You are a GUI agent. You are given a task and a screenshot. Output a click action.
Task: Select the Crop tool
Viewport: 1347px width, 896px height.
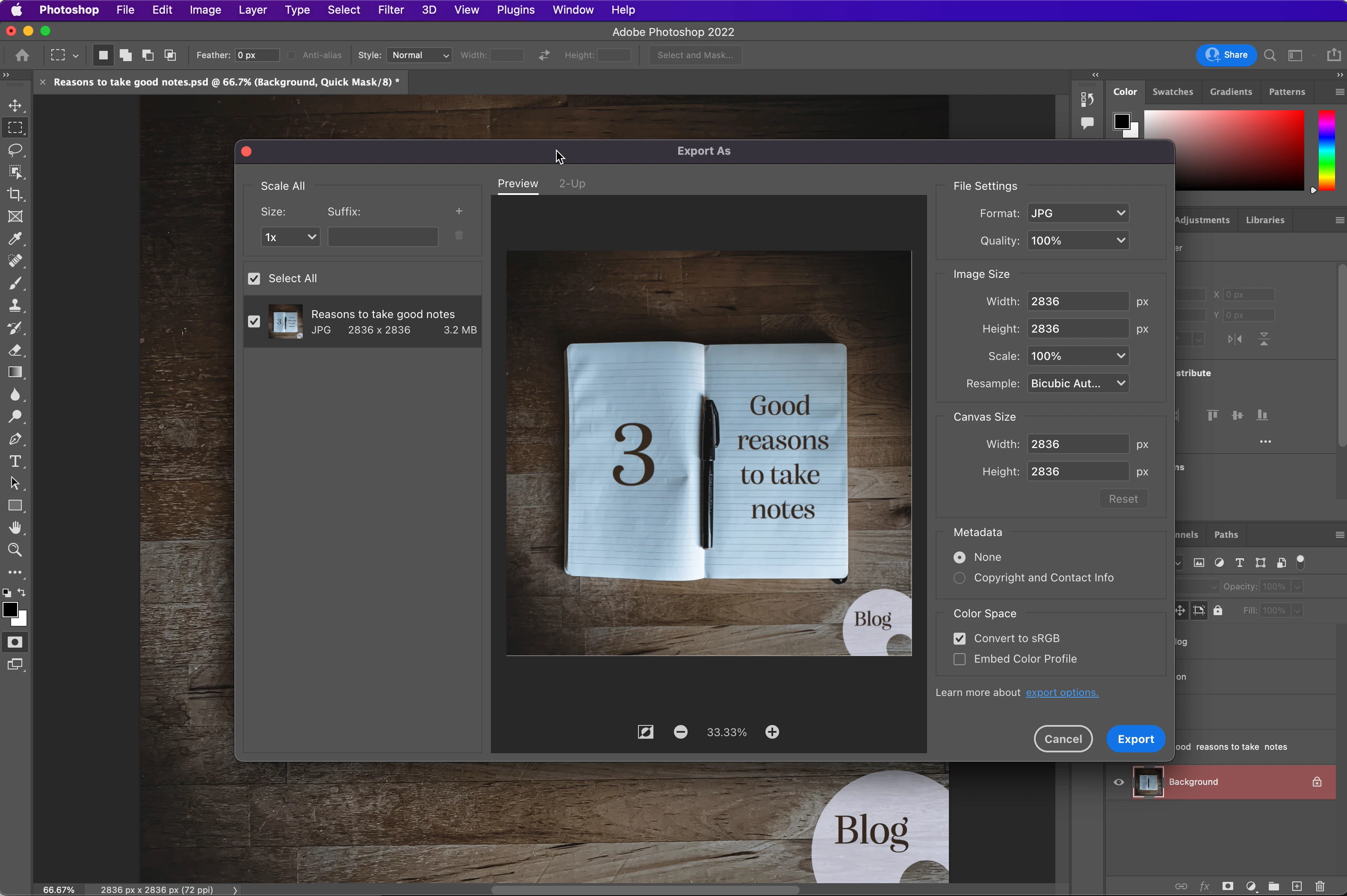click(15, 194)
